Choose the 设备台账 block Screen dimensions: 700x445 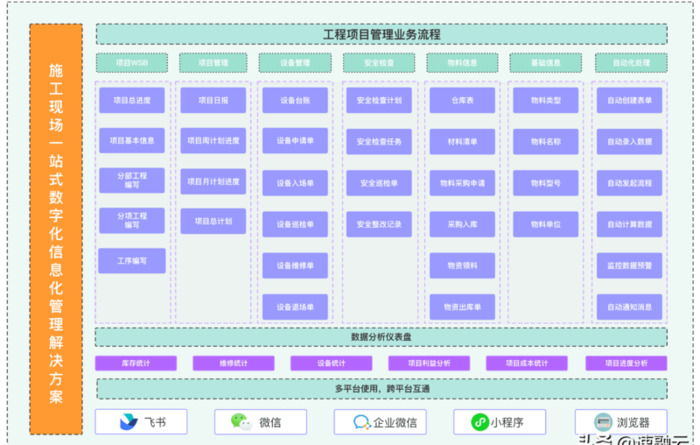pos(295,100)
